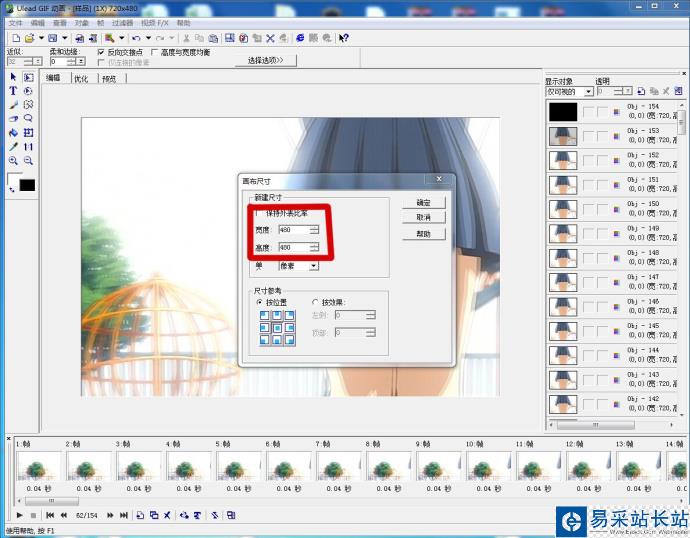Viewport: 690px width, 538px height.
Task: Jump to the last frame button
Action: (124, 515)
